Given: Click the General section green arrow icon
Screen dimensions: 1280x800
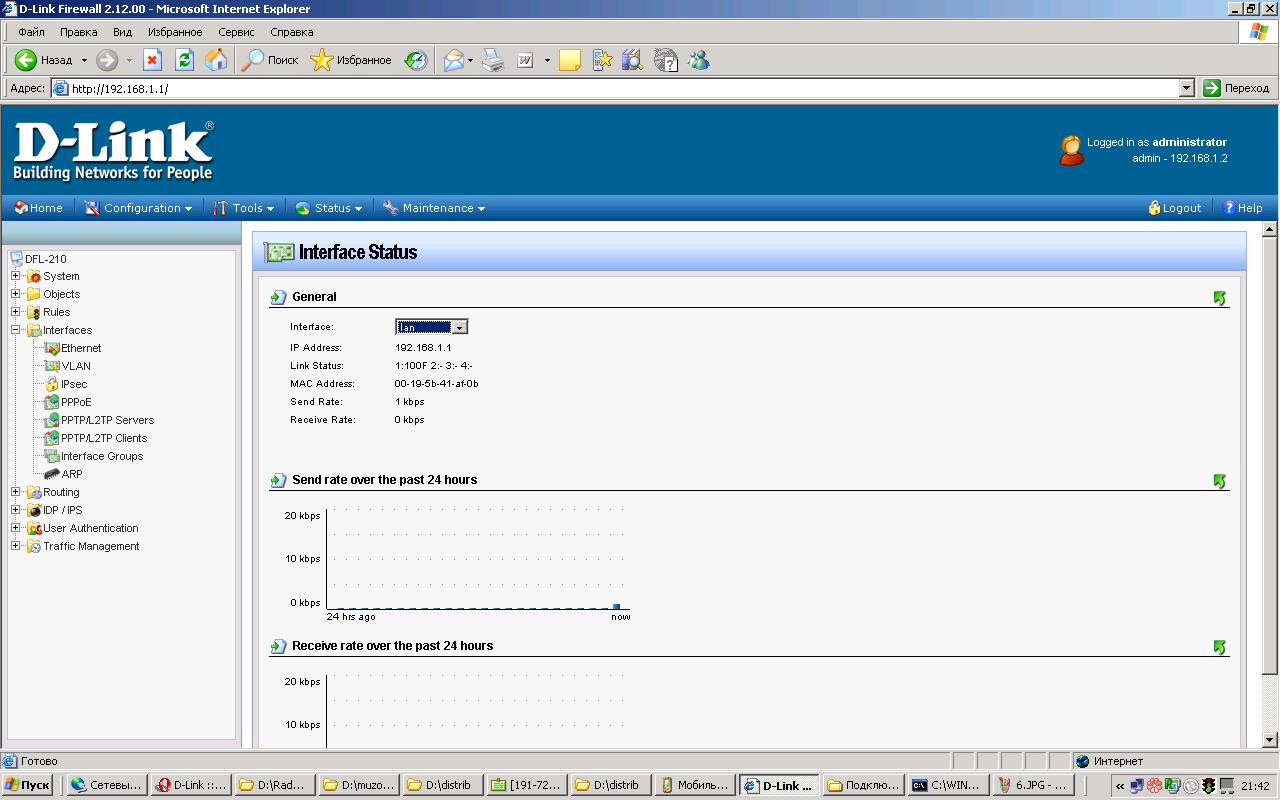Looking at the screenshot, I should point(1219,298).
